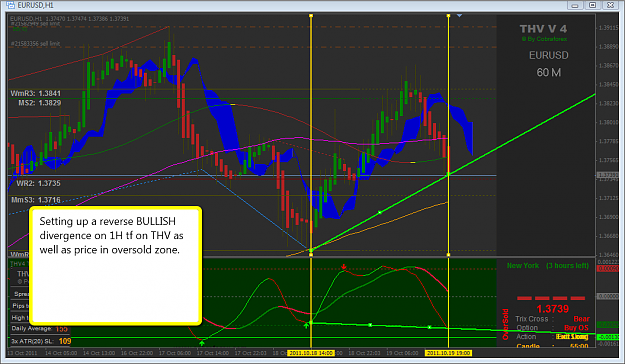Restore the EURUSD,H1 chart window

592,5
